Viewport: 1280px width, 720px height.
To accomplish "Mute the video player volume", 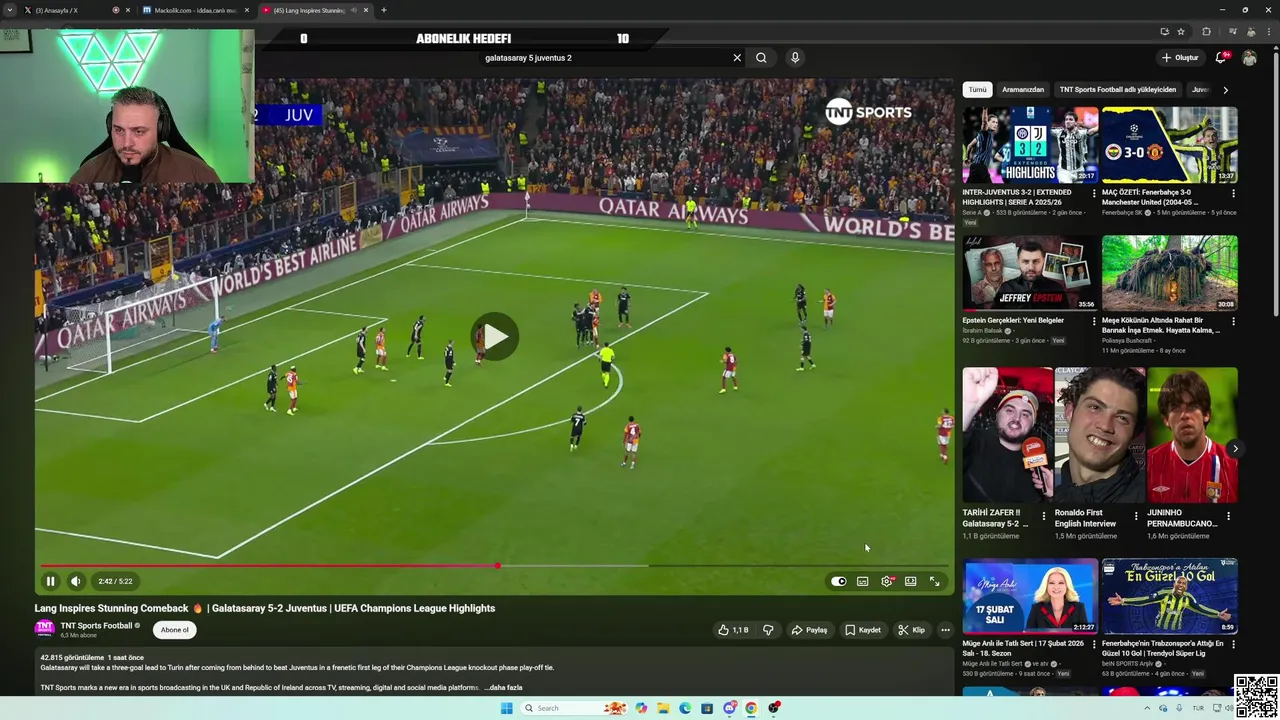I will point(76,581).
